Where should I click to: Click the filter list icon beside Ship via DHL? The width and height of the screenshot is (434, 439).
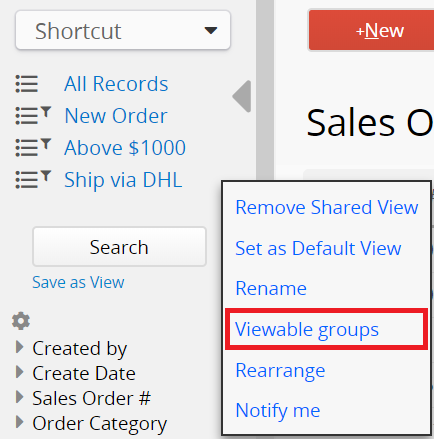(33, 179)
